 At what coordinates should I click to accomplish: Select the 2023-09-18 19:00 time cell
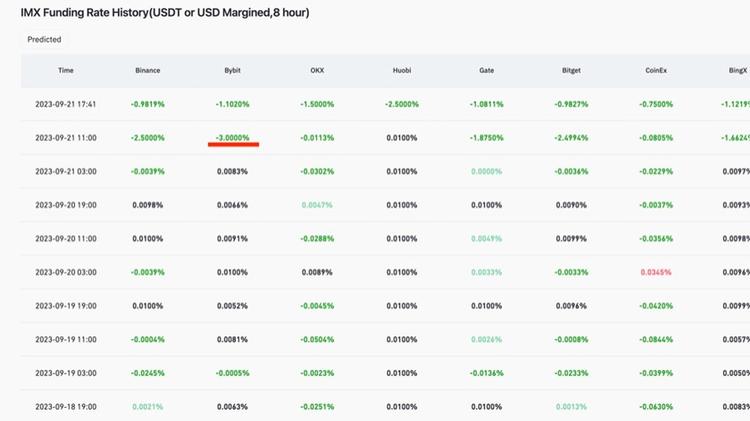pos(66,407)
